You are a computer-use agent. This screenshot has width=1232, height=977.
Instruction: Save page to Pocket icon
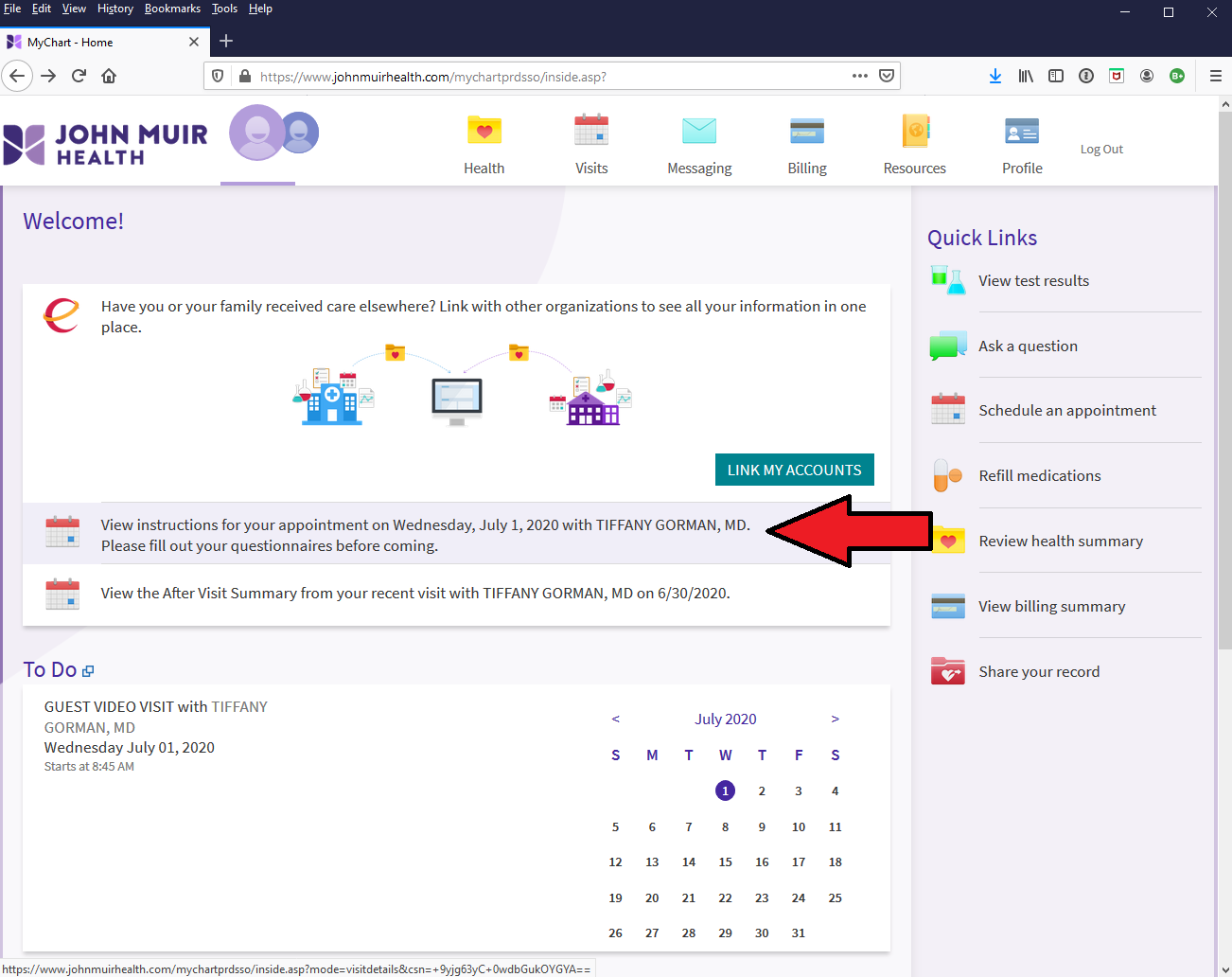[x=887, y=76]
